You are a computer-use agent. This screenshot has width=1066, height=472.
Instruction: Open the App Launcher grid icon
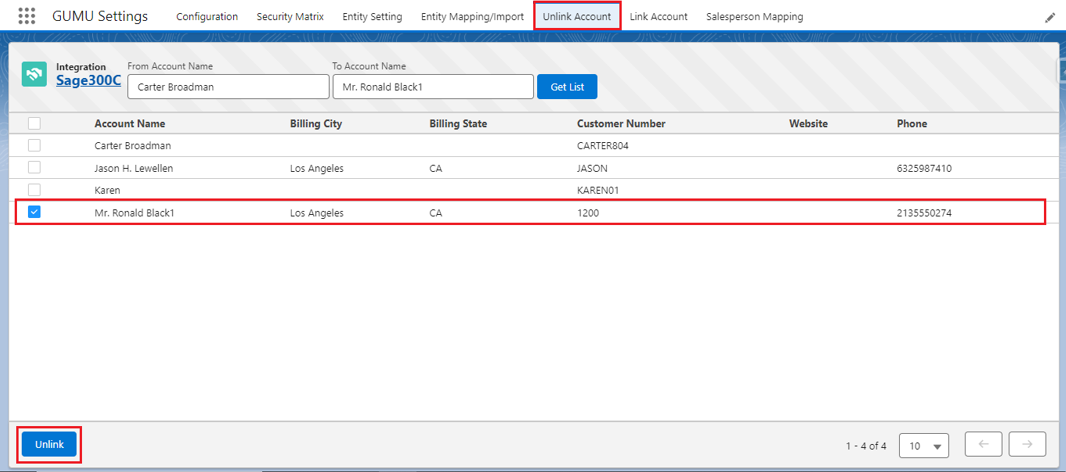27,17
